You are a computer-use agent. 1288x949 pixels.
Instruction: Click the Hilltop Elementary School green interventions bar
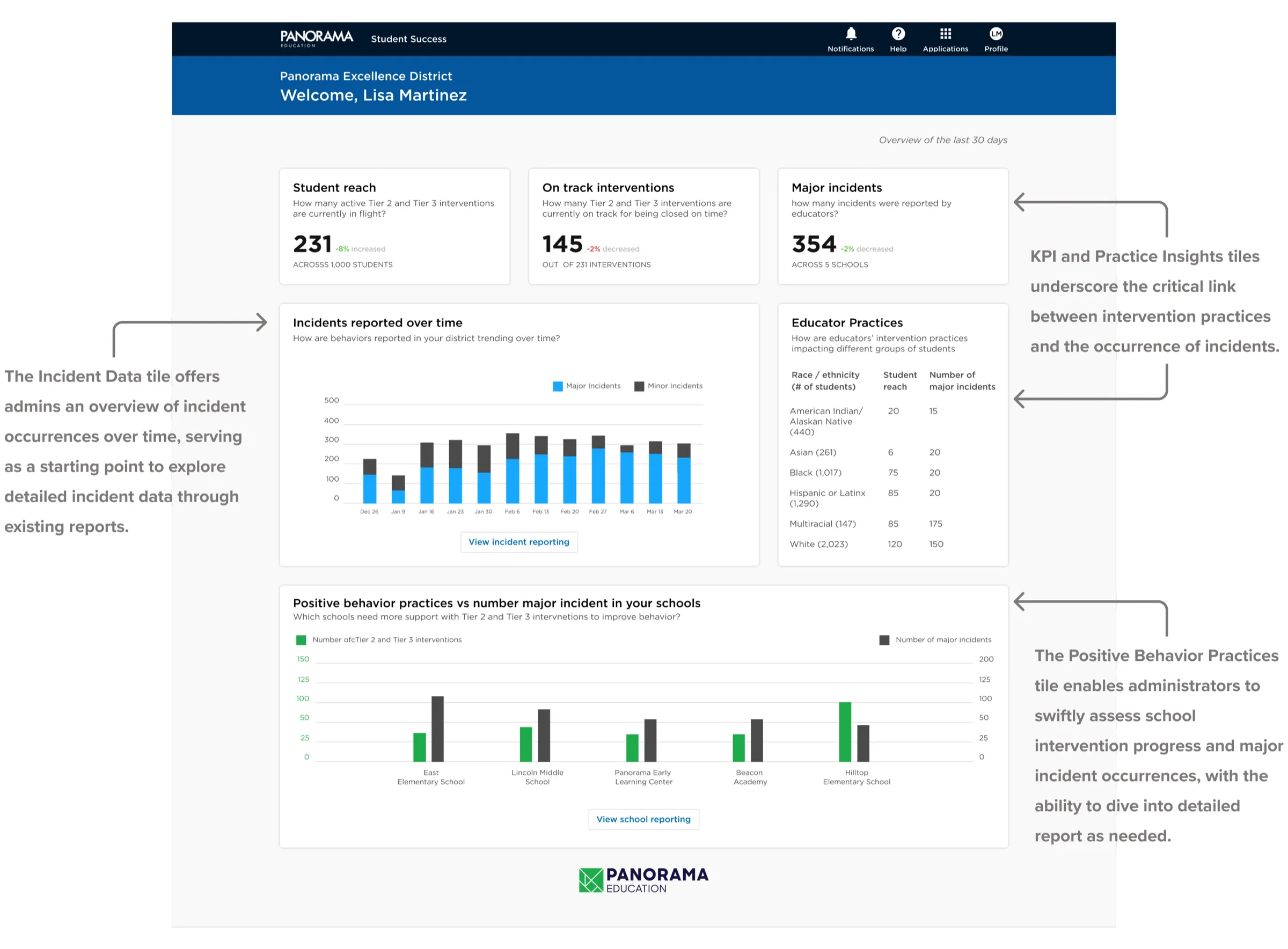point(844,732)
